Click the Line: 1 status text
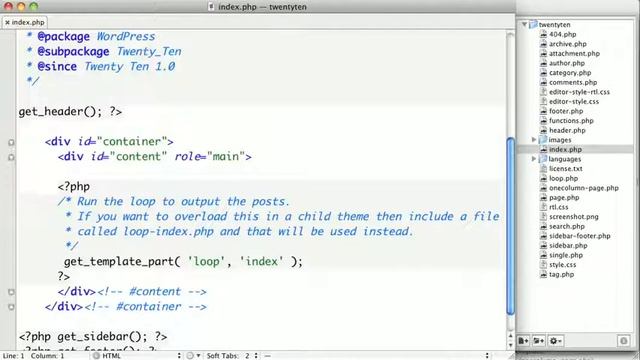 13,356
